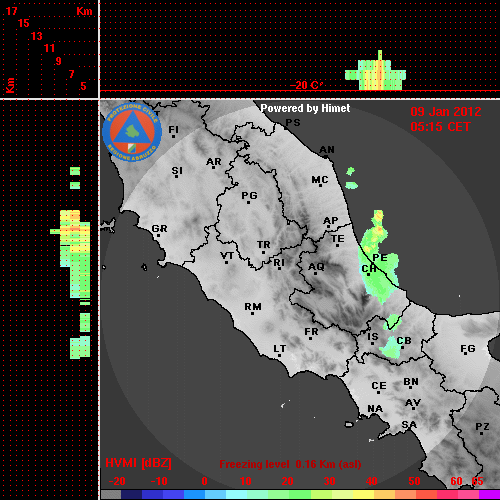
Task: Click the MC city label
Action: (320, 180)
